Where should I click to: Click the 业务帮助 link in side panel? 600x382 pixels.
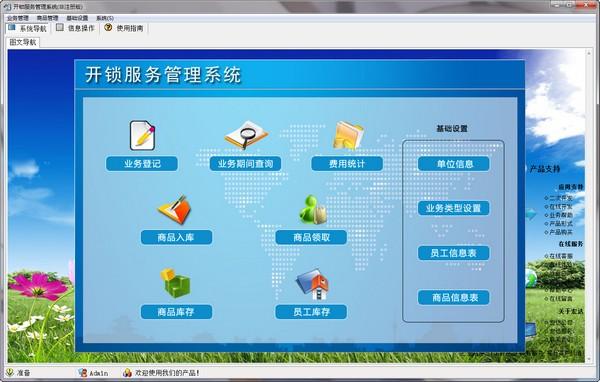[x=561, y=215]
